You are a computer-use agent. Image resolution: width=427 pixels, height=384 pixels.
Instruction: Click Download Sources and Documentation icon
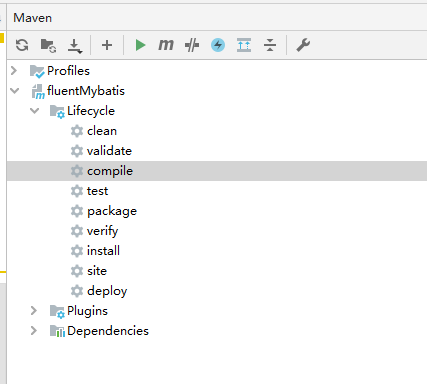pos(75,45)
